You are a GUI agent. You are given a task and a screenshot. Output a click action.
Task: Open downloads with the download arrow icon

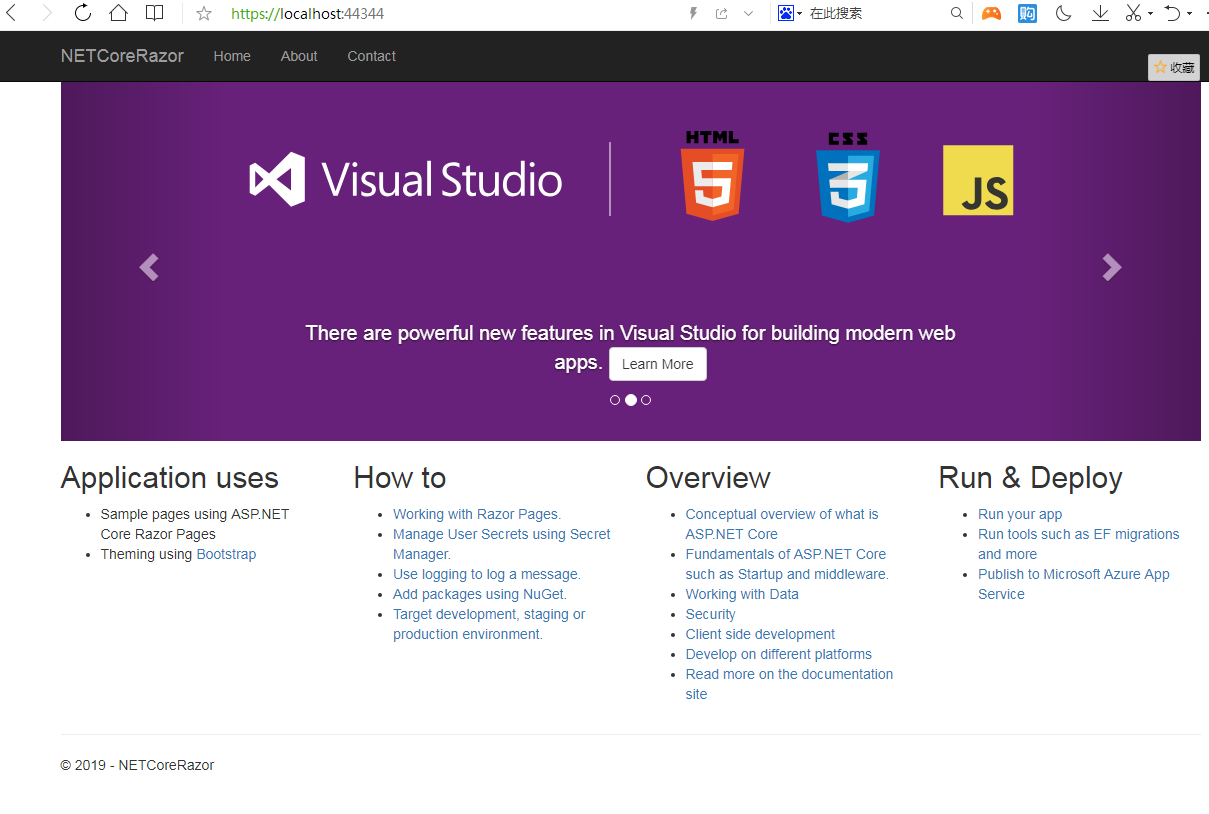1100,13
